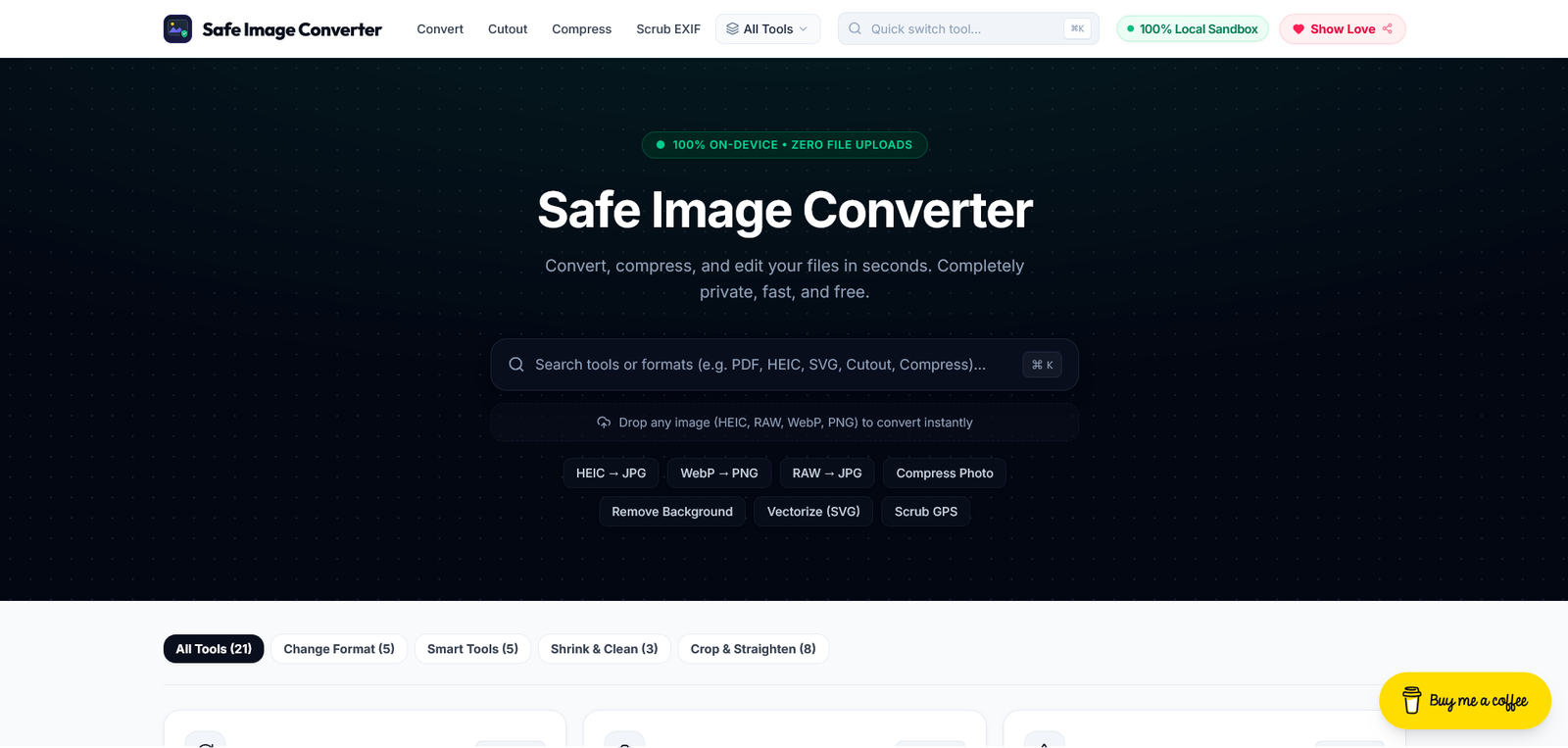Choose the WebP → PNG shortcut
This screenshot has width=1568, height=748.
(719, 473)
